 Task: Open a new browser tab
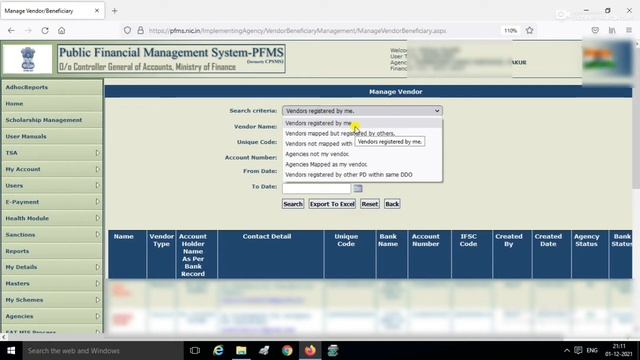(115, 11)
